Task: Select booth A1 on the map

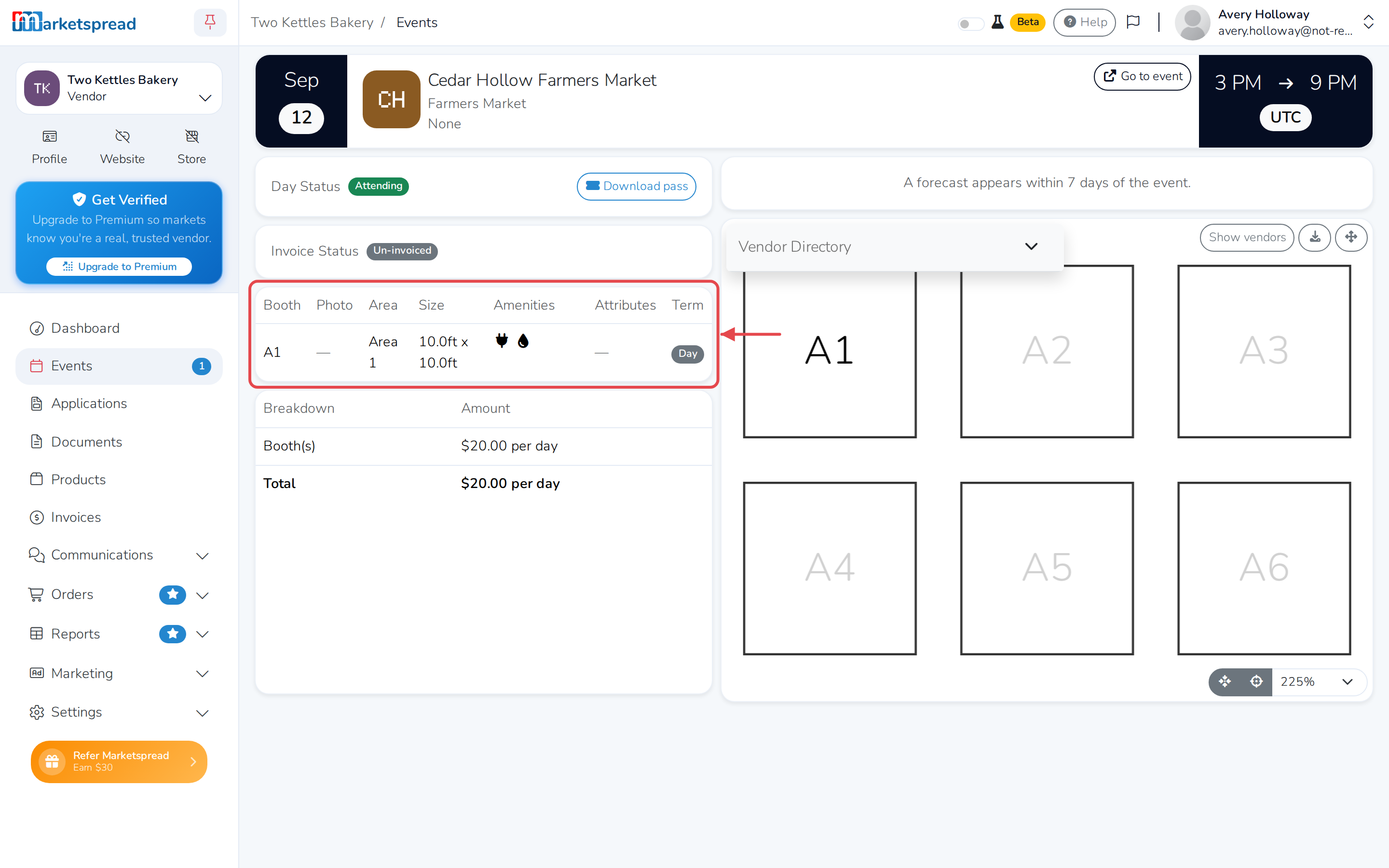Action: (830, 351)
